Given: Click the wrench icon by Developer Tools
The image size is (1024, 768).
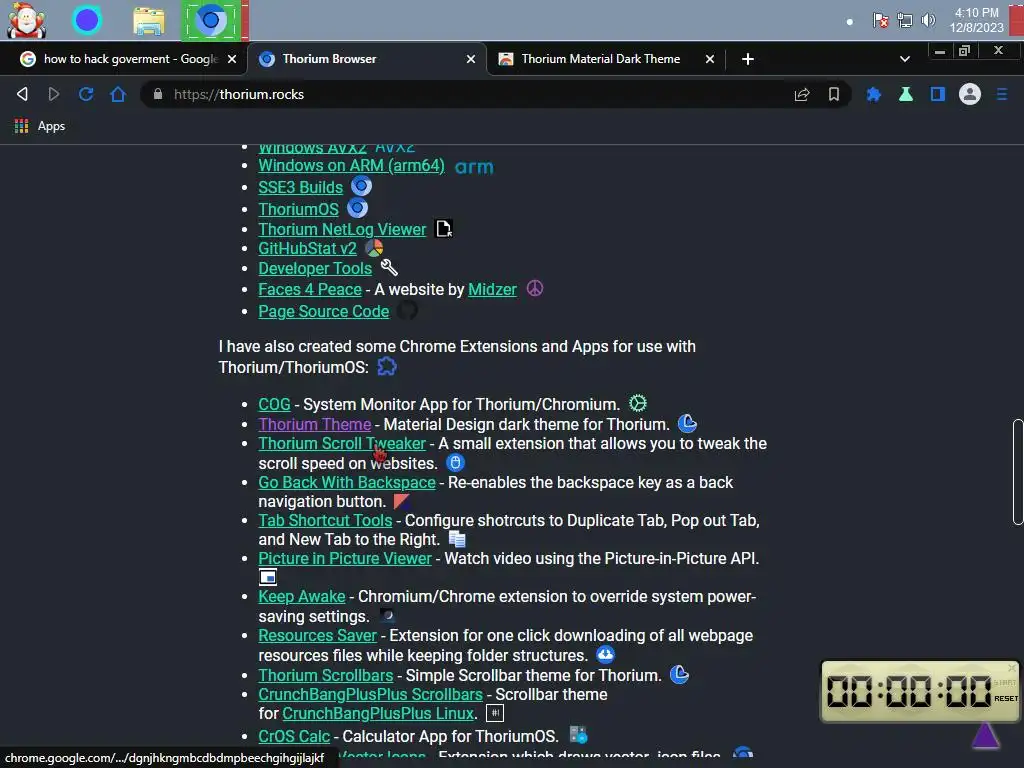Looking at the screenshot, I should [389, 267].
